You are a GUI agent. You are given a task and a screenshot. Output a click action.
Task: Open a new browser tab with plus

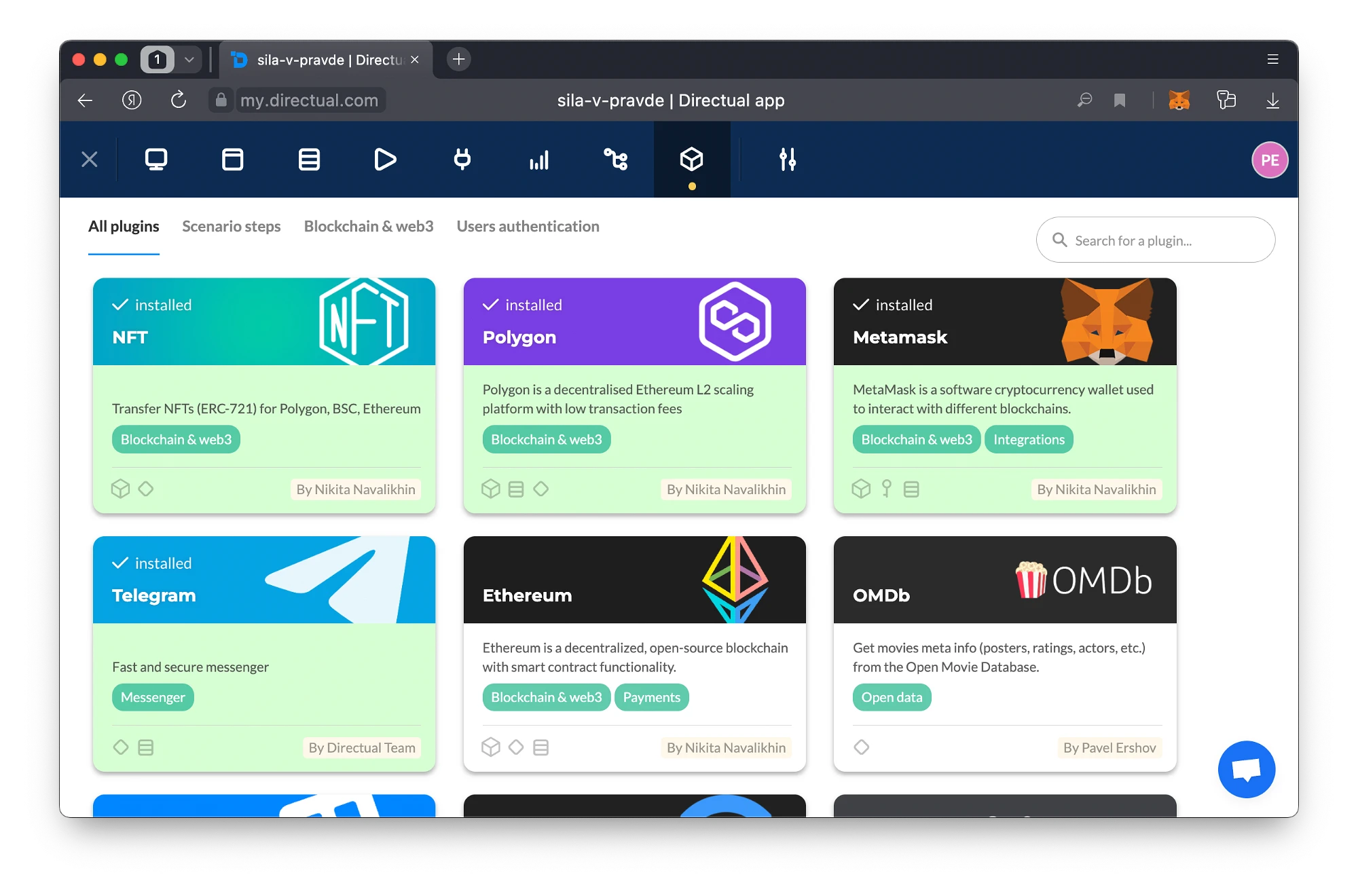tap(459, 59)
